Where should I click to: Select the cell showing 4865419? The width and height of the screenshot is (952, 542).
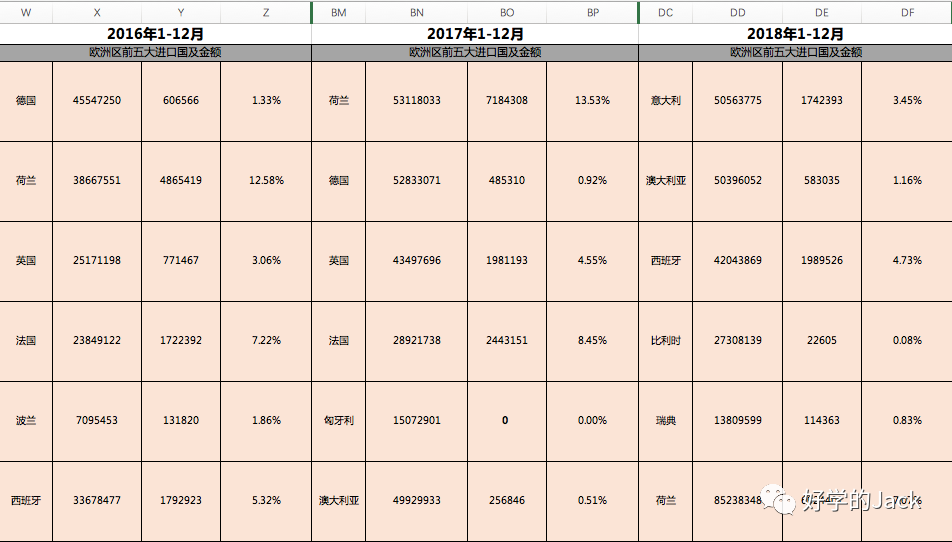point(181,181)
